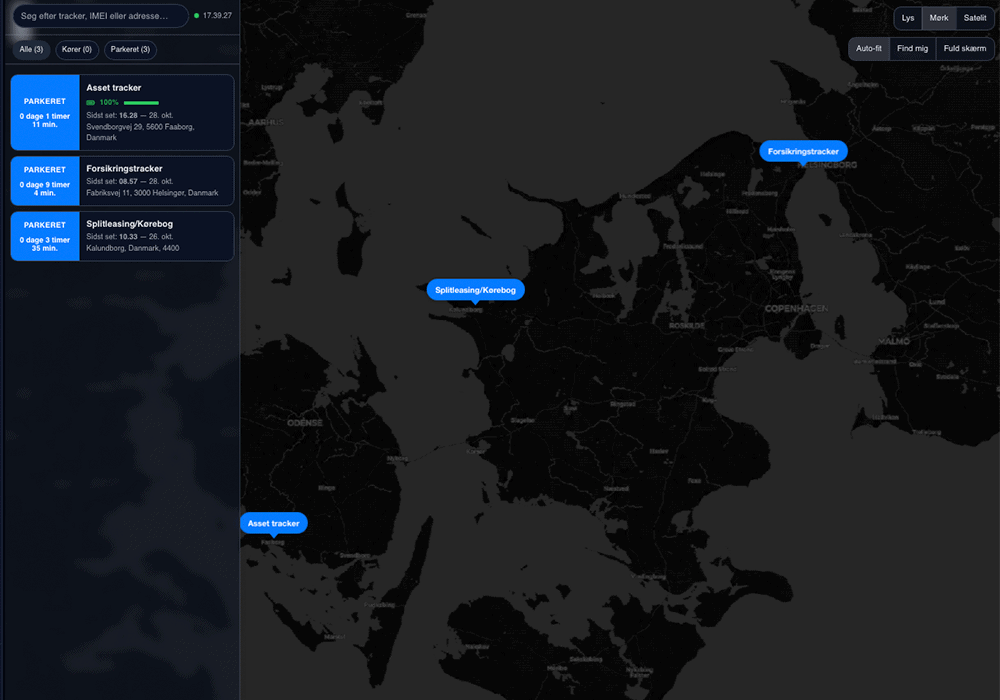
Task: Click the green online status dot
Action: click(196, 16)
